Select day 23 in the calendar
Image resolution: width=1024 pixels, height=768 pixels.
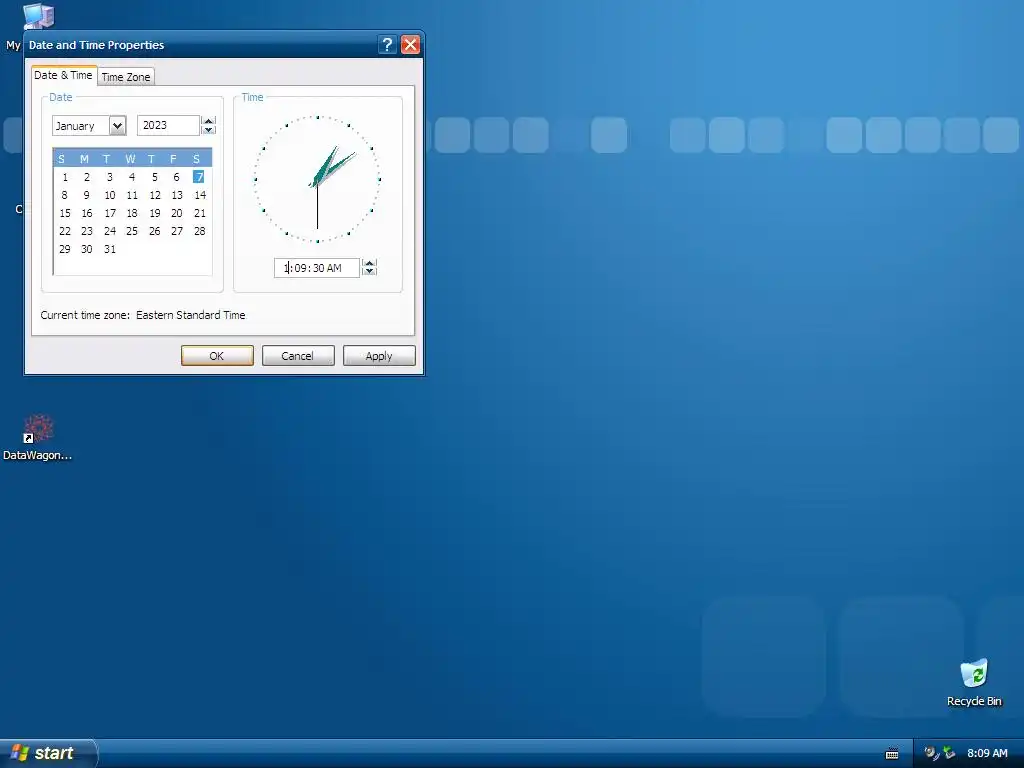pos(87,231)
